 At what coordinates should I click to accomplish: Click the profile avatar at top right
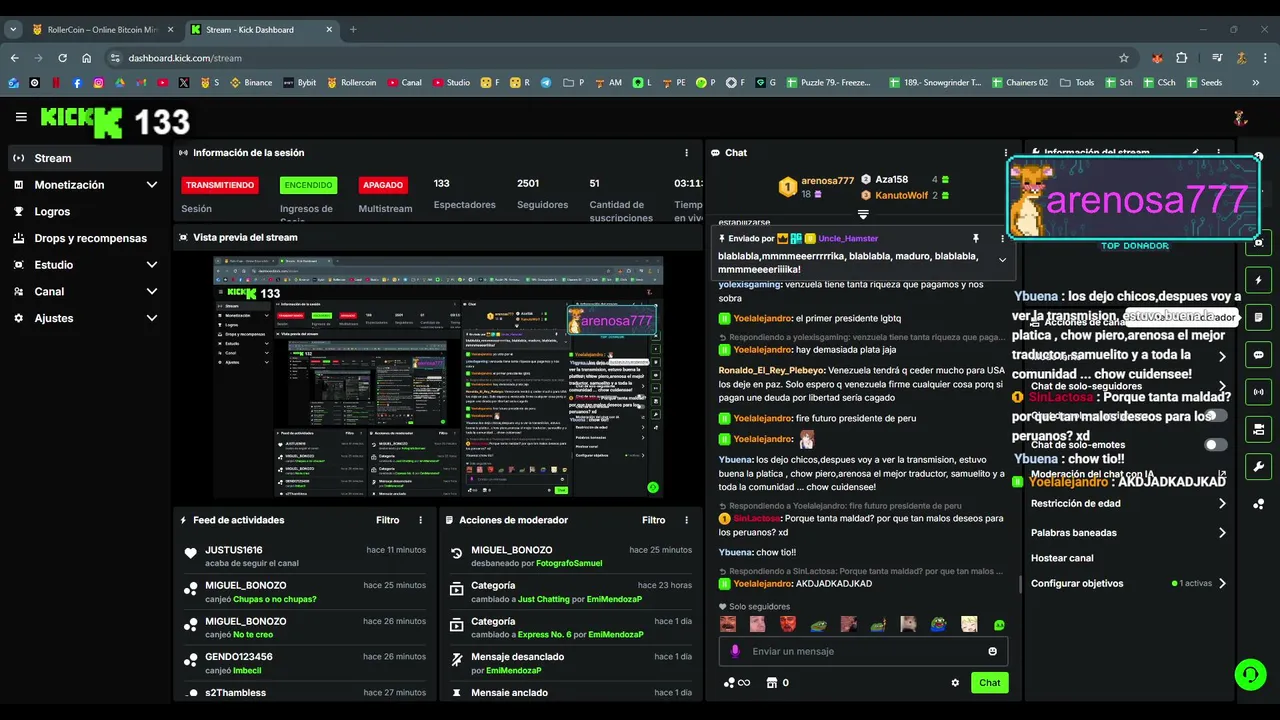coord(1241,118)
